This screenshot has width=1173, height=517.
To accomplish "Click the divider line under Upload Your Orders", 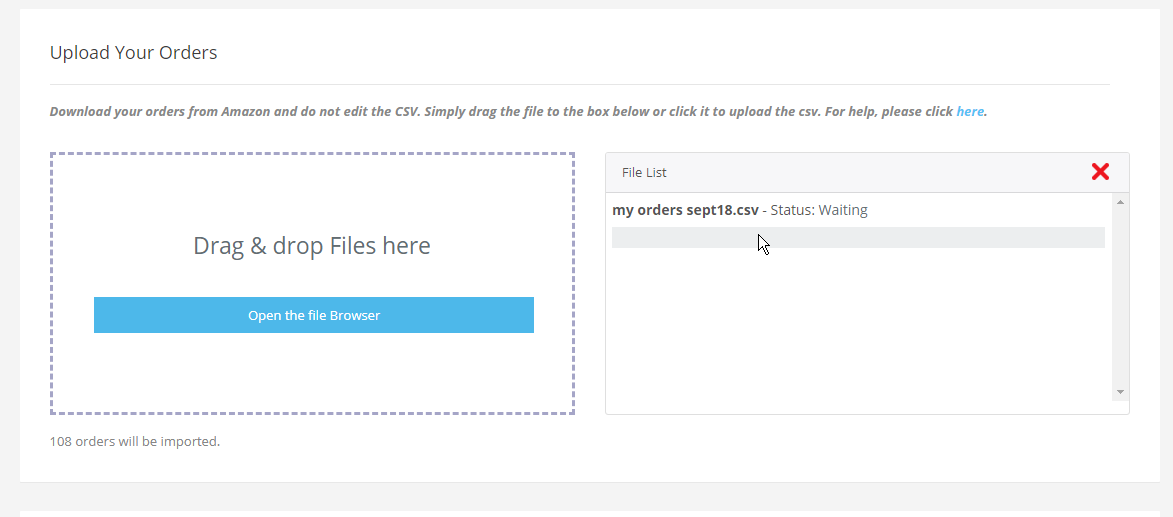I will pyautogui.click(x=580, y=85).
